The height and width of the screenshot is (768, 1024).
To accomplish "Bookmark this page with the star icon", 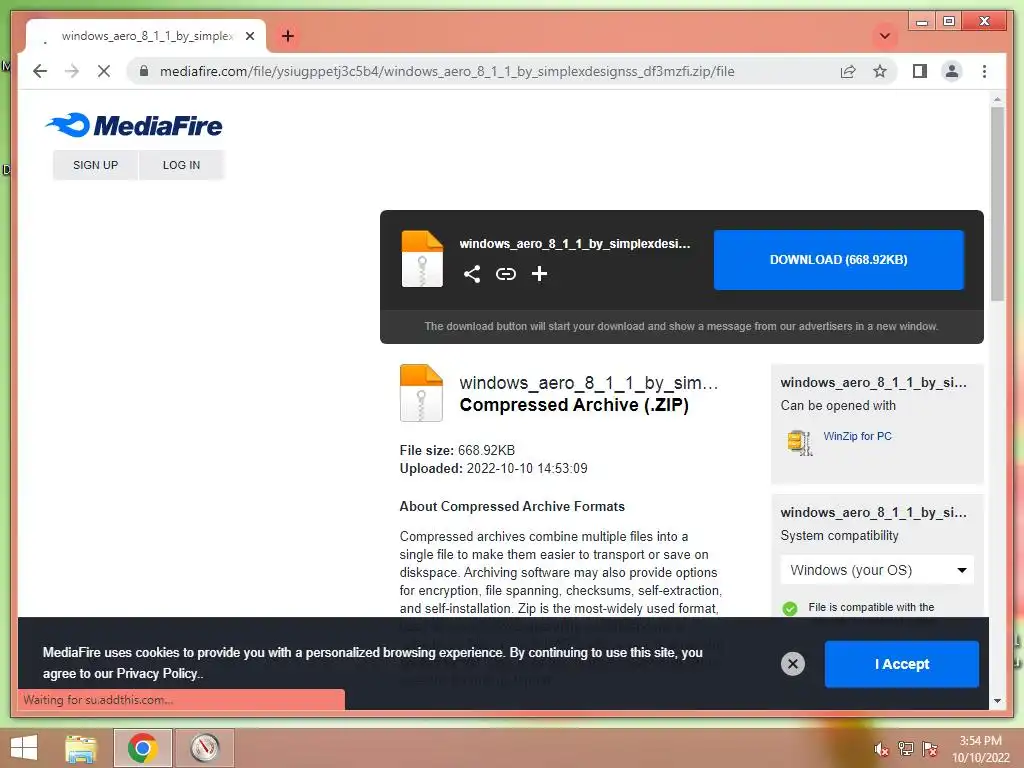I will coord(880,71).
